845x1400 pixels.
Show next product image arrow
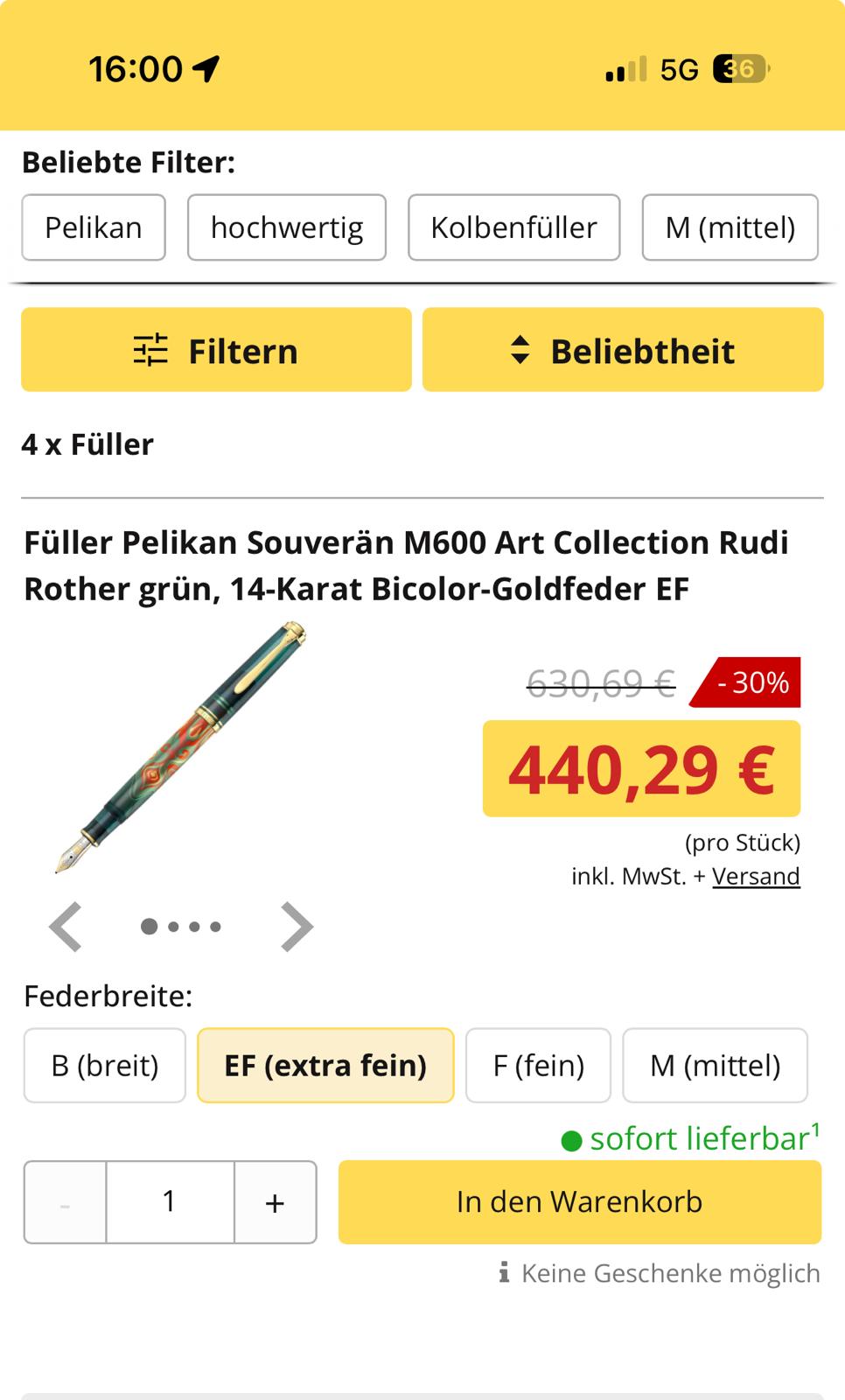pos(297,926)
